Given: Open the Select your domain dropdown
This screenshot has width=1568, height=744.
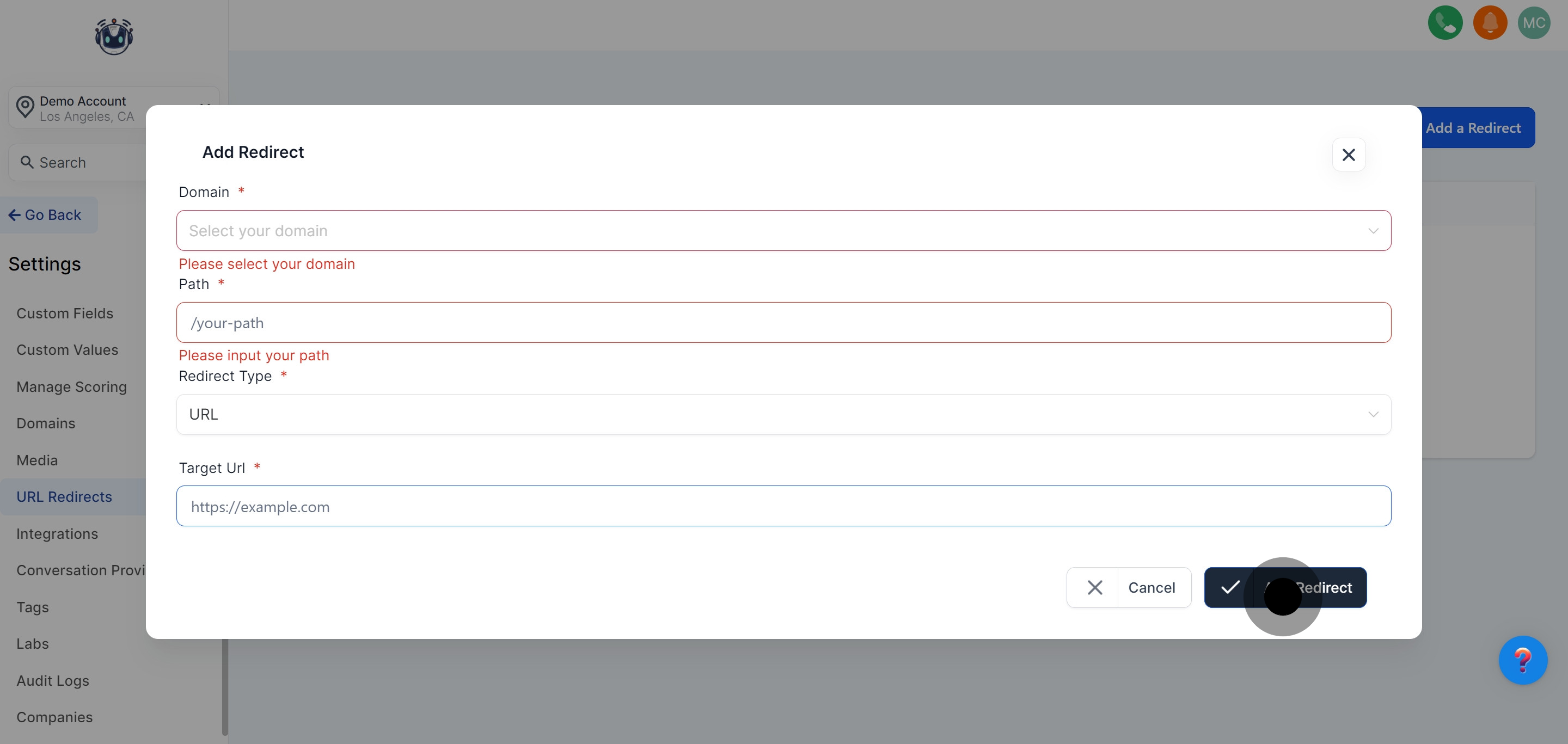Looking at the screenshot, I should tap(783, 231).
